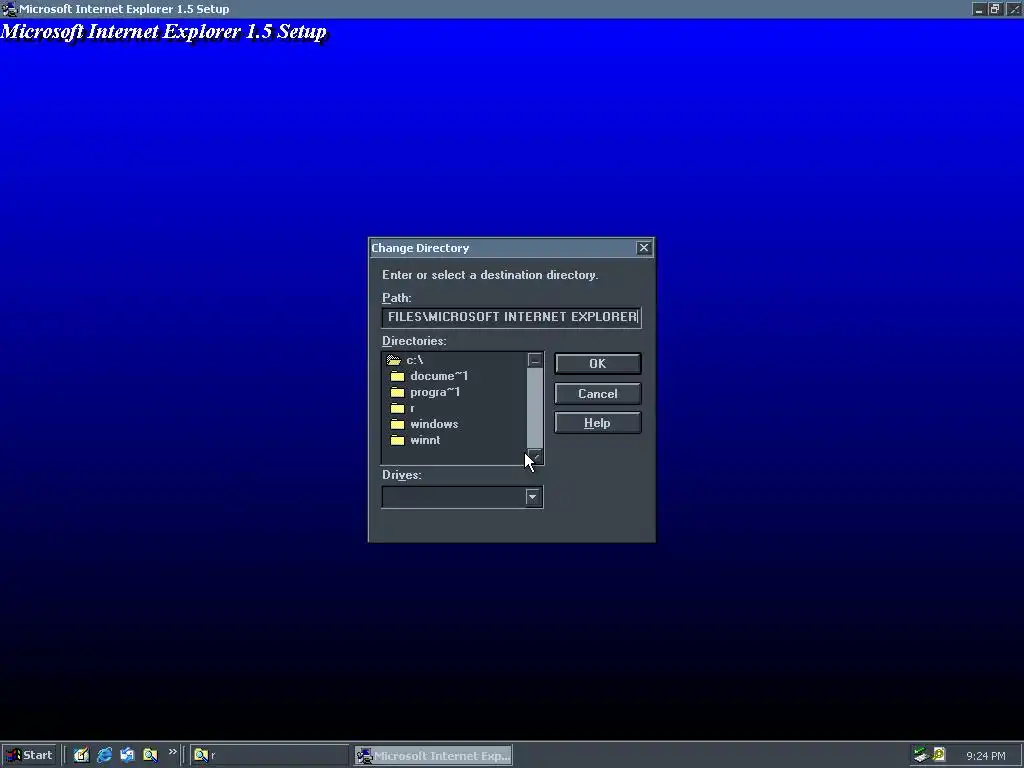Open the Drives dropdown list
Viewport: 1024px width, 768px height.
click(x=533, y=498)
